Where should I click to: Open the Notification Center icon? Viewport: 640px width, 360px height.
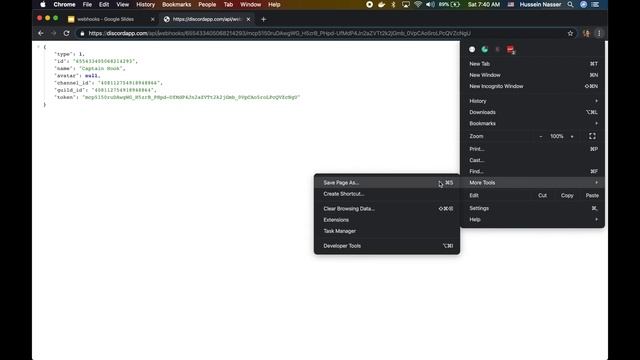click(x=596, y=4)
